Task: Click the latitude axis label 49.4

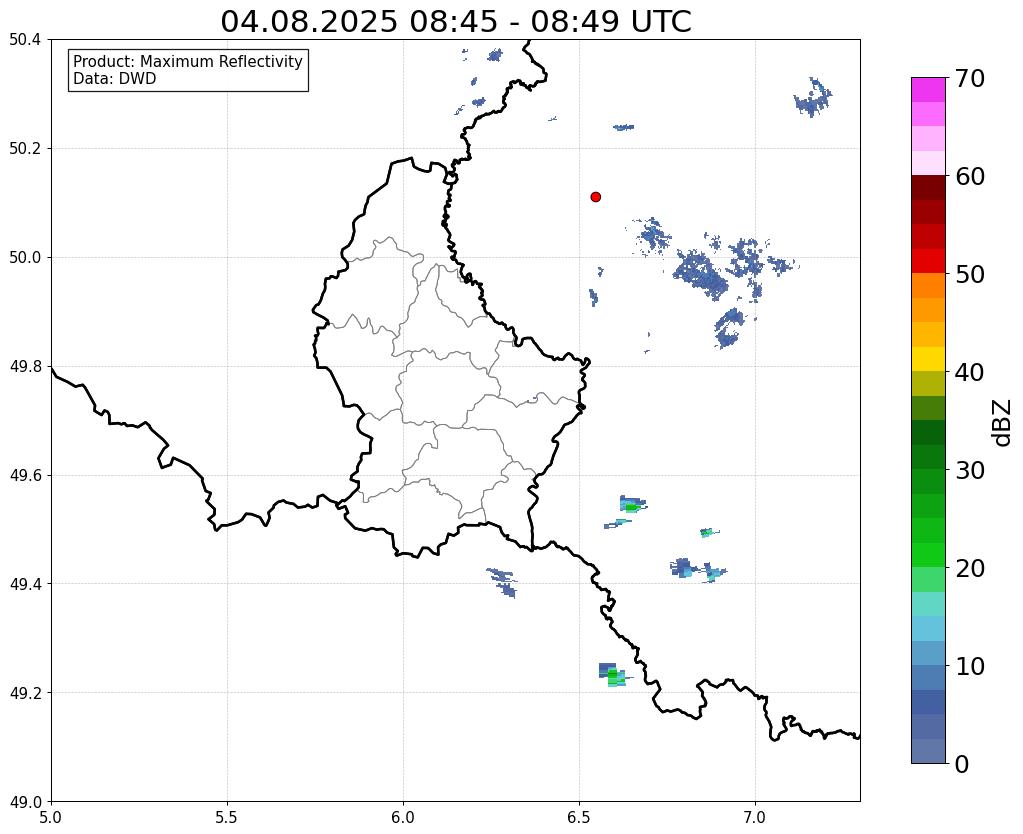Action: [25, 584]
